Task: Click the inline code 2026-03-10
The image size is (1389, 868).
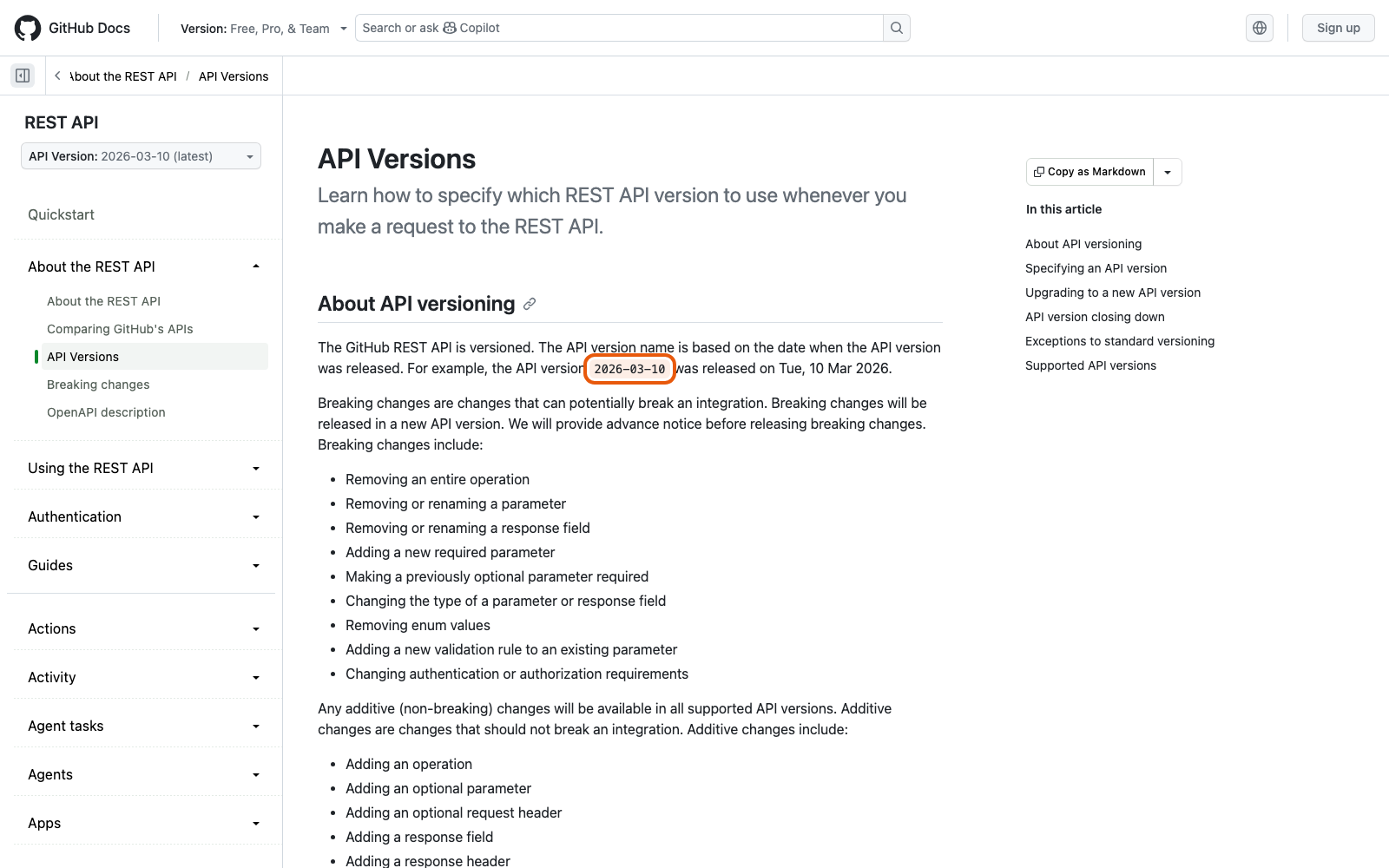Action: coord(629,369)
